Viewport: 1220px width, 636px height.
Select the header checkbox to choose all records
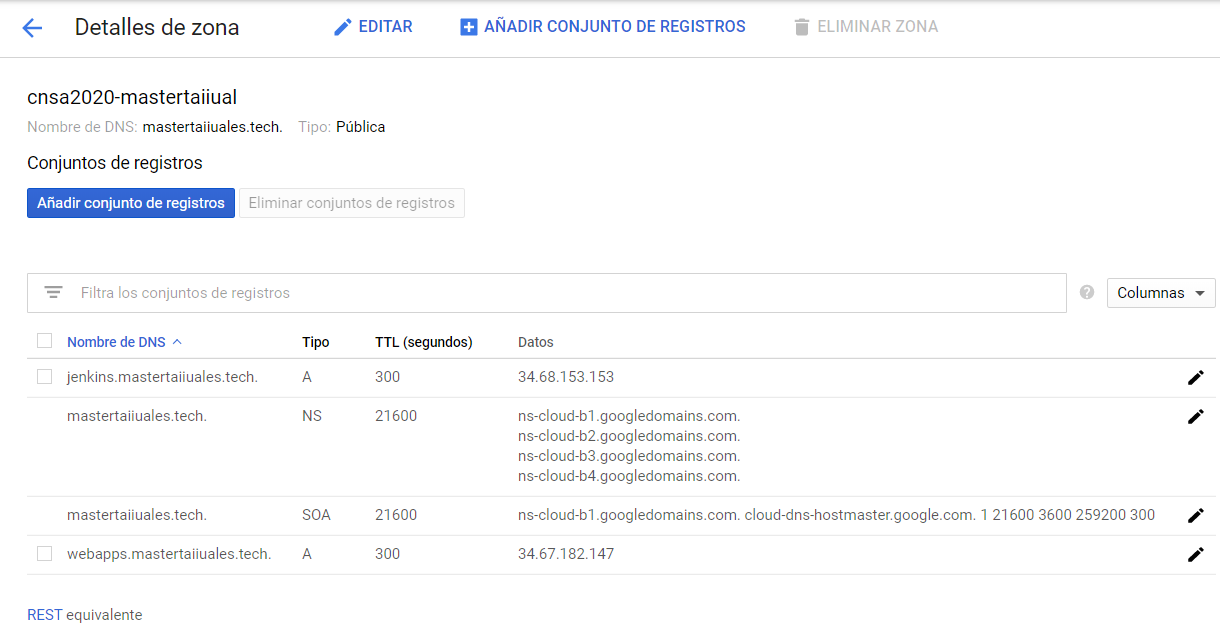[44, 340]
